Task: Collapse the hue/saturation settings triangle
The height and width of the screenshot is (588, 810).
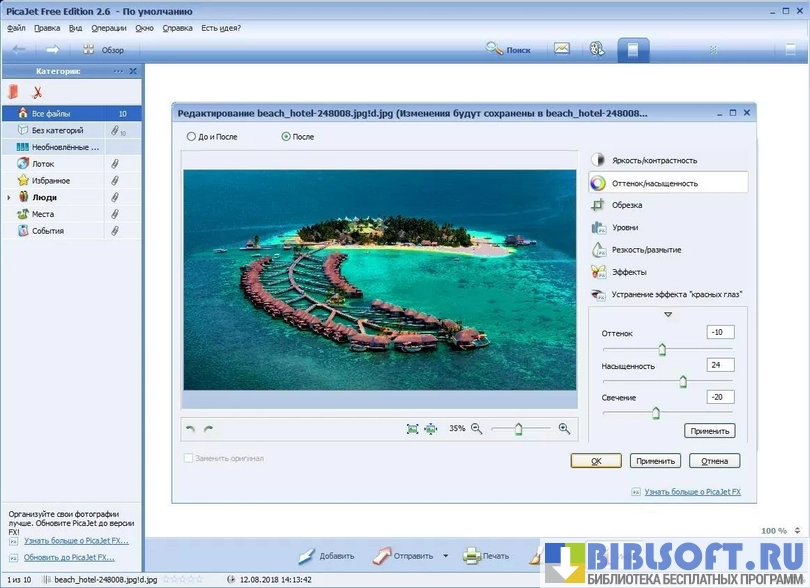Action: click(668, 314)
